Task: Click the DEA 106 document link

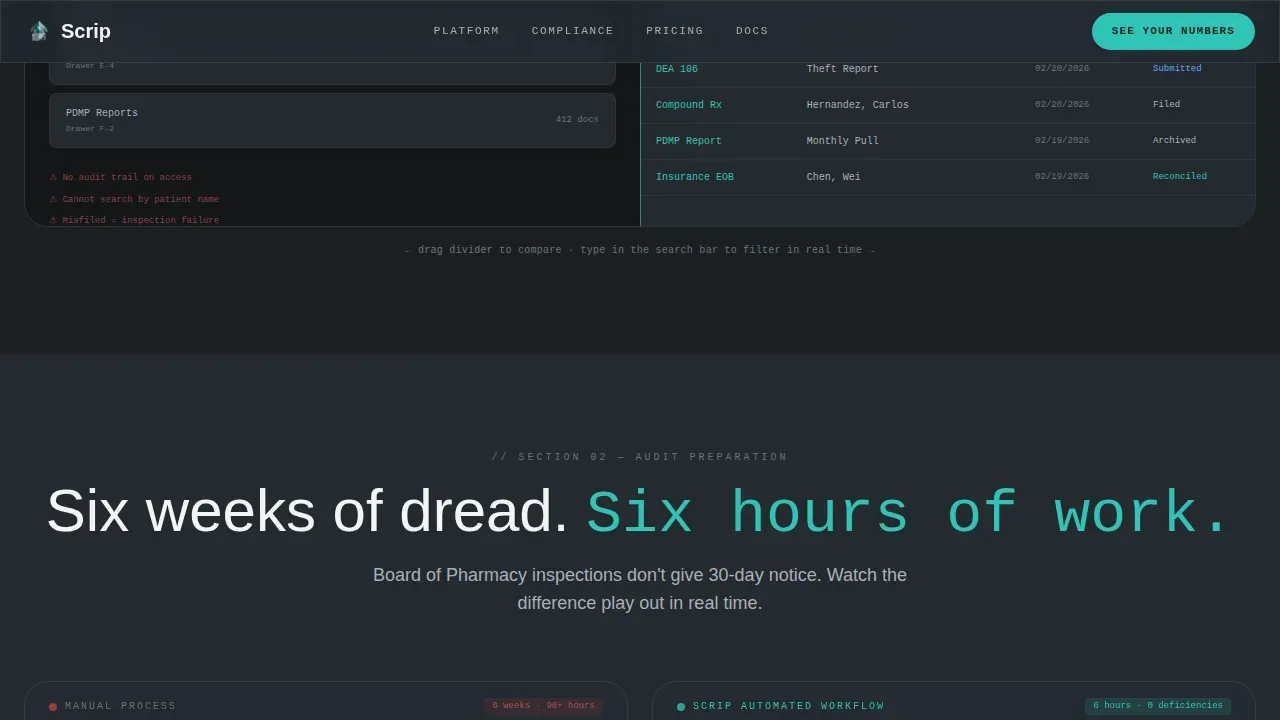Action: [x=677, y=69]
